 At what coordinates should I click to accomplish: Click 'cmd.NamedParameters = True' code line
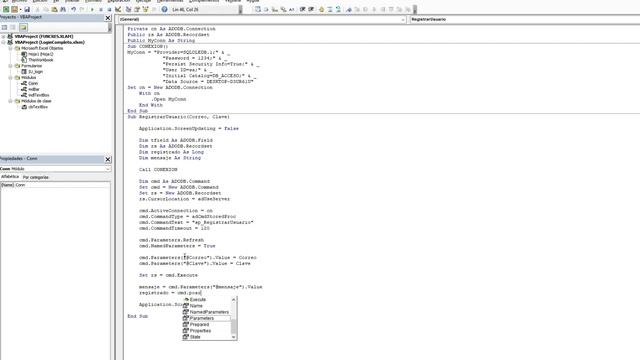[177, 246]
